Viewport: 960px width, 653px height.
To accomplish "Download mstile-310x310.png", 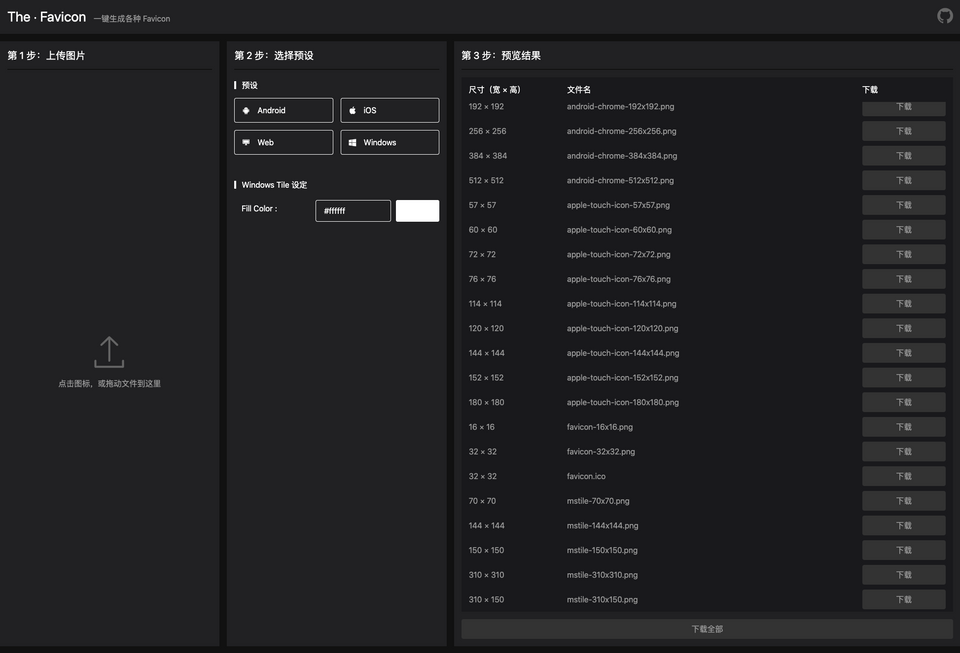I will (904, 575).
